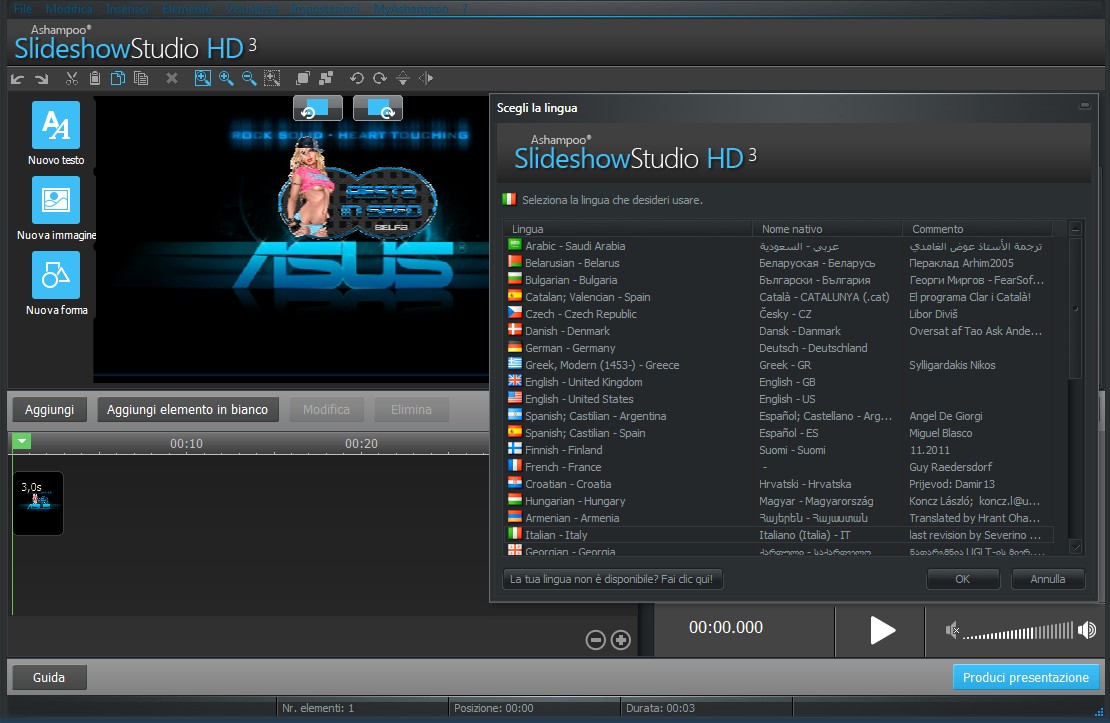Click the Delete X icon in toolbar
The width and height of the screenshot is (1110, 723).
click(x=172, y=79)
